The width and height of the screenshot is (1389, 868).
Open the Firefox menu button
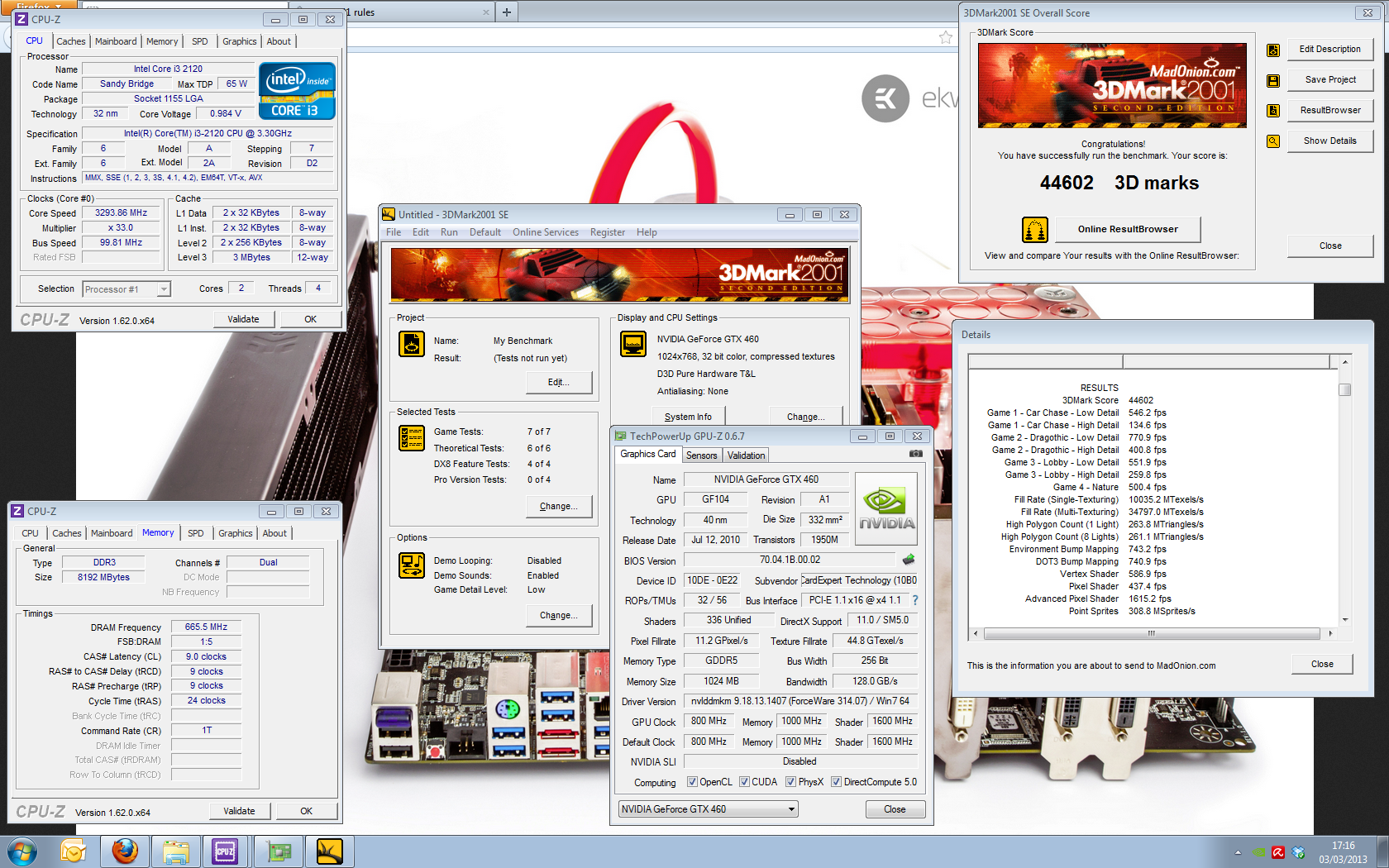(x=38, y=5)
